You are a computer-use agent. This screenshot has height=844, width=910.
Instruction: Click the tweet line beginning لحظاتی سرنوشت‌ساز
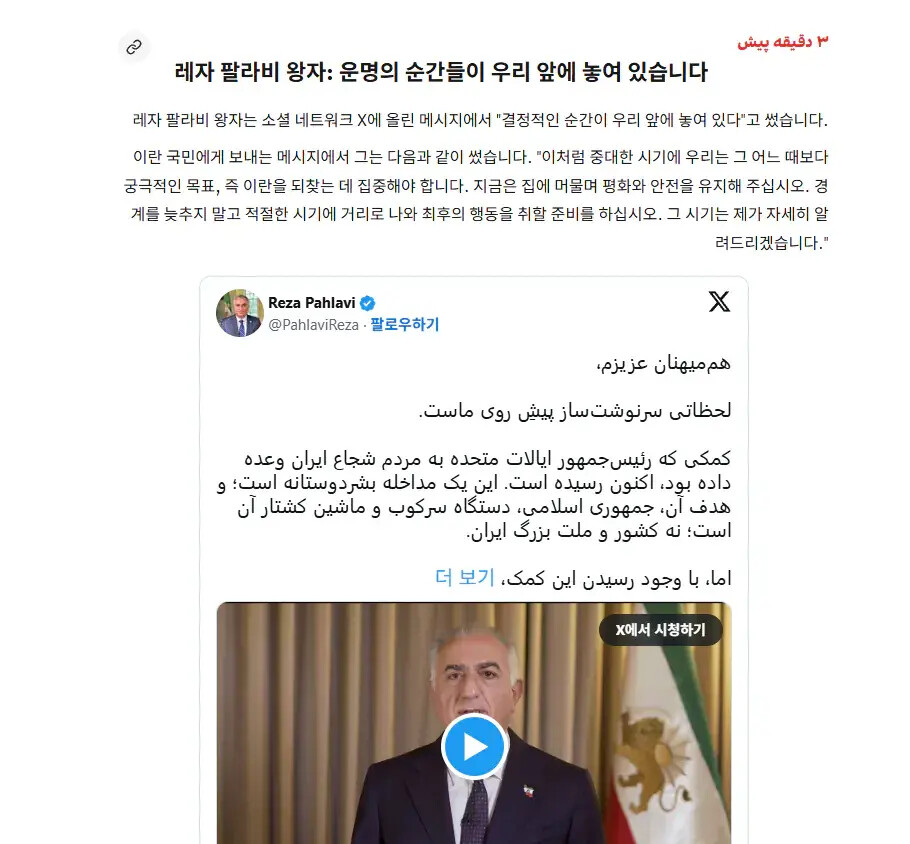575,411
